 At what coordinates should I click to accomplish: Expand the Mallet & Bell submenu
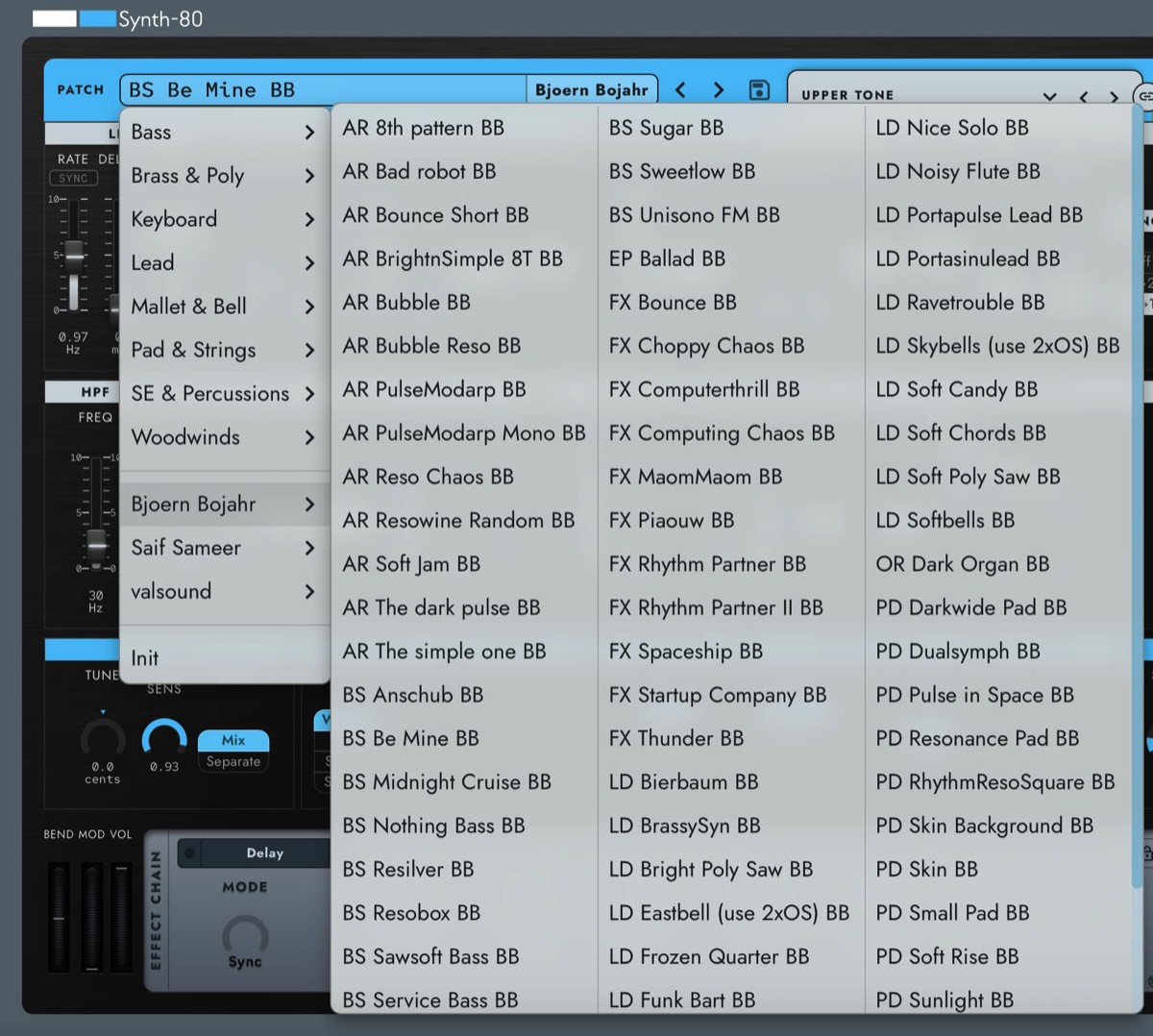[225, 306]
